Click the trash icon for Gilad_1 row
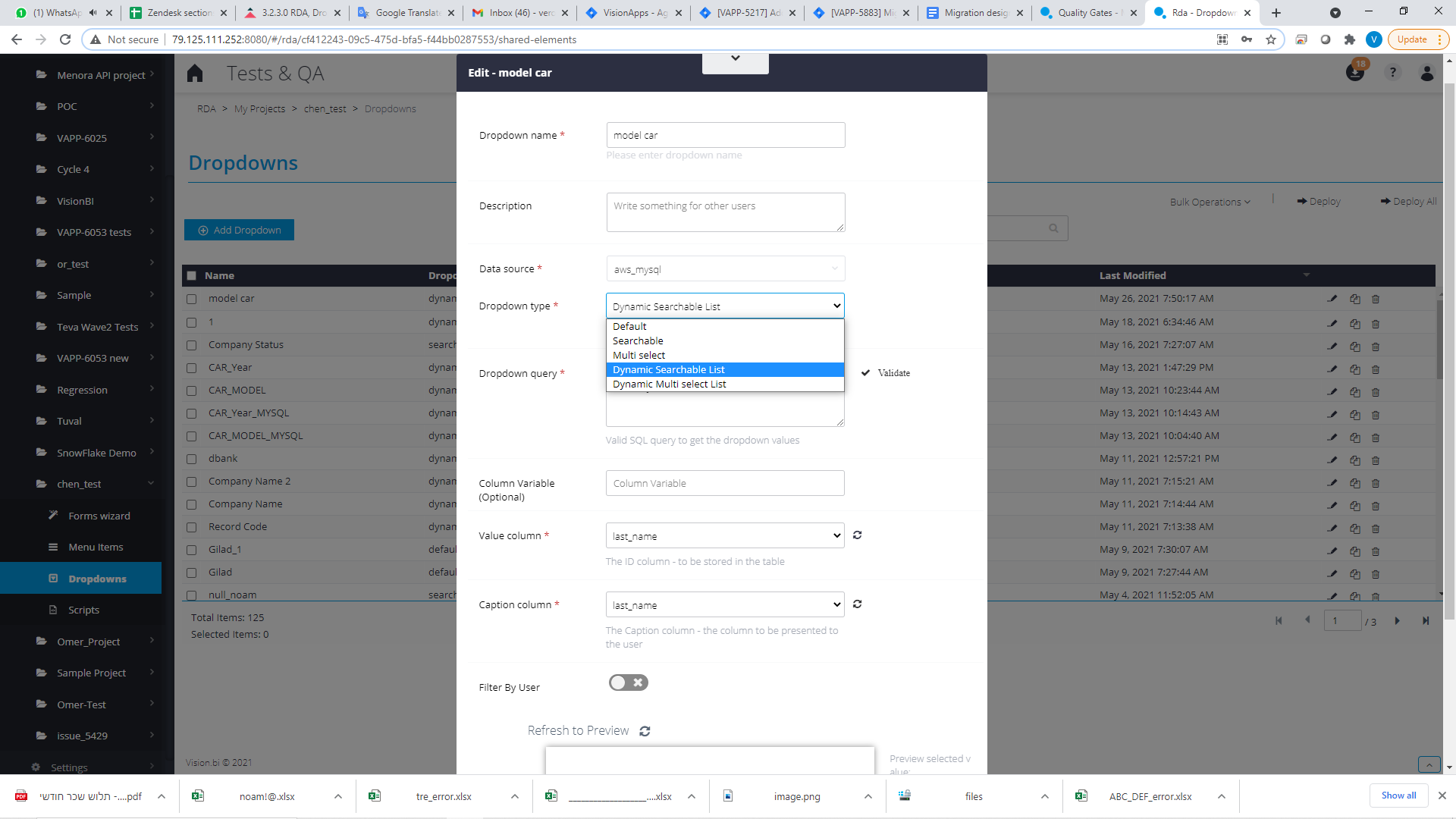 tap(1376, 551)
